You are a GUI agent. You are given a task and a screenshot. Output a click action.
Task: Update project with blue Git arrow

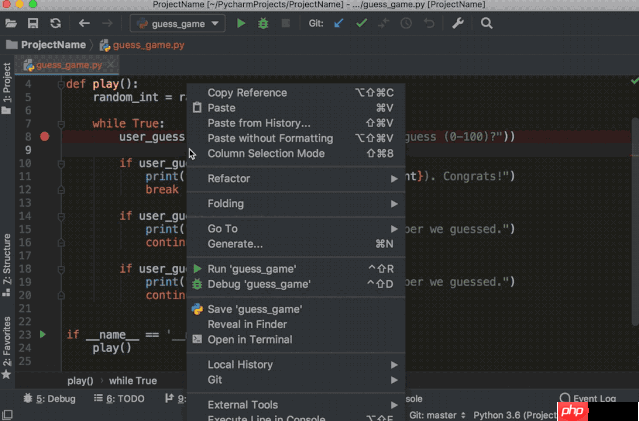tap(339, 23)
